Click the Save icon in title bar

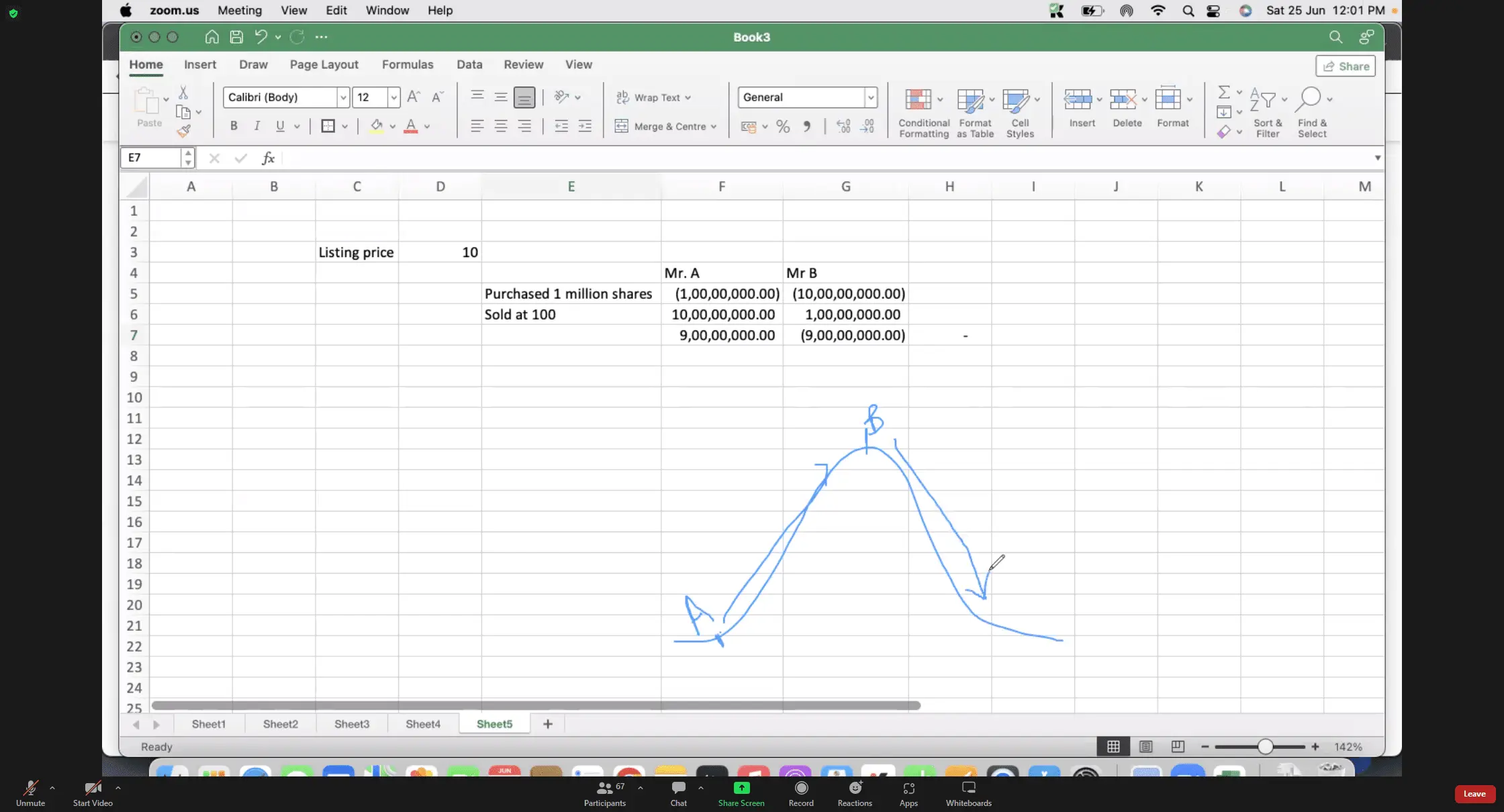tap(236, 37)
